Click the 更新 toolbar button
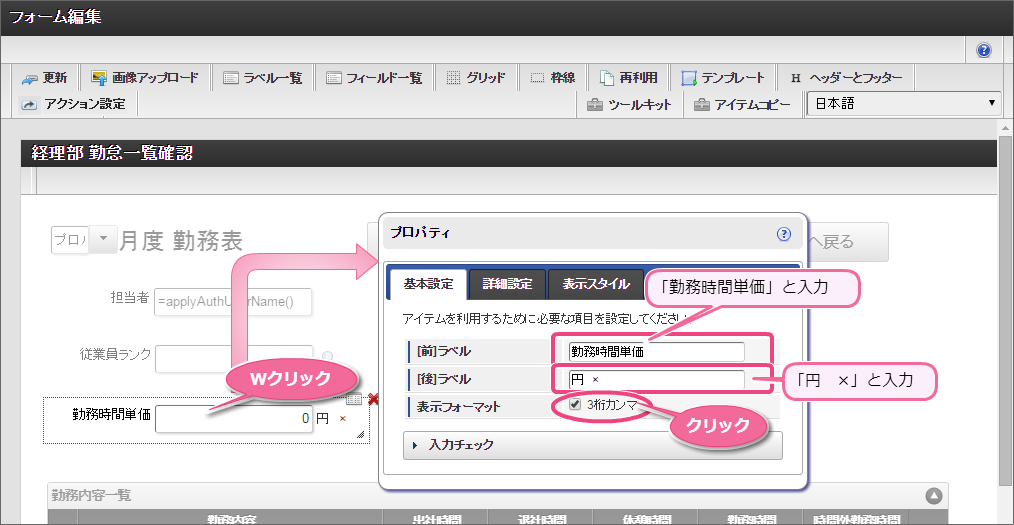The image size is (1014, 525). [45, 78]
